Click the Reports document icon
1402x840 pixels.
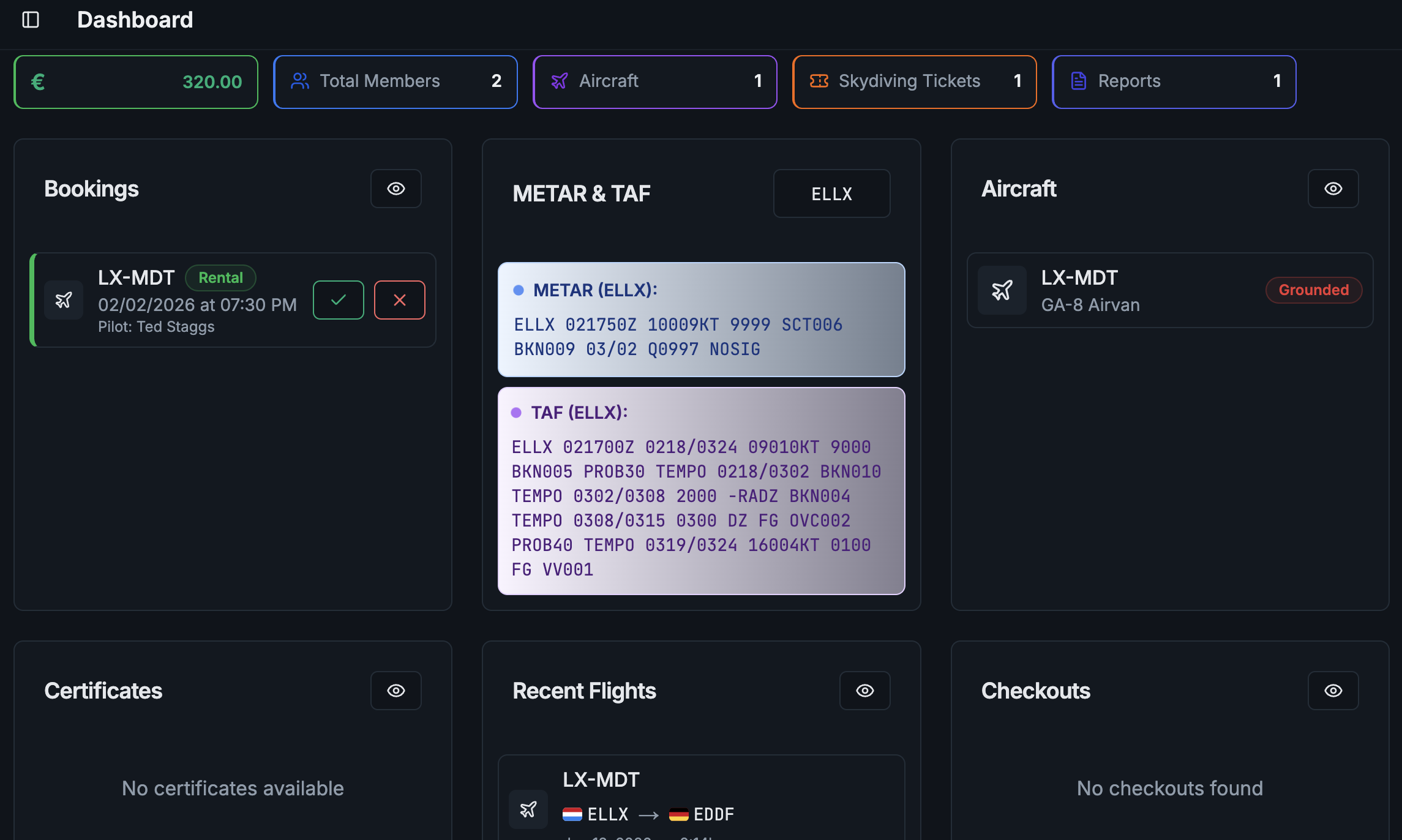coord(1079,81)
